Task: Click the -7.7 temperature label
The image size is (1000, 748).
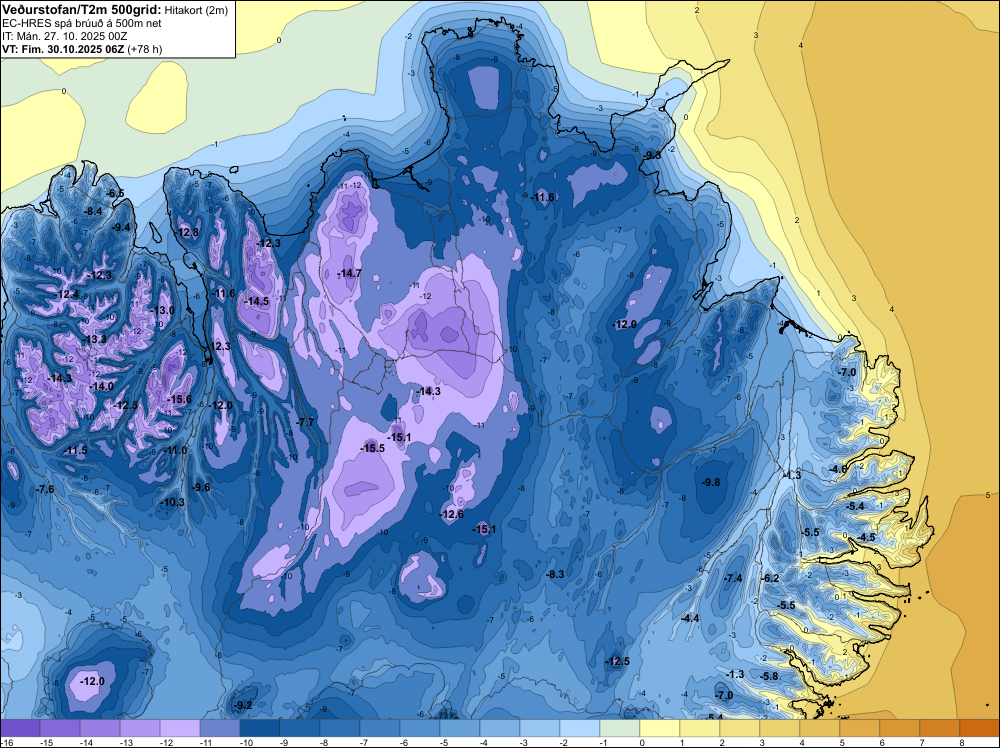Action: pyautogui.click(x=306, y=422)
